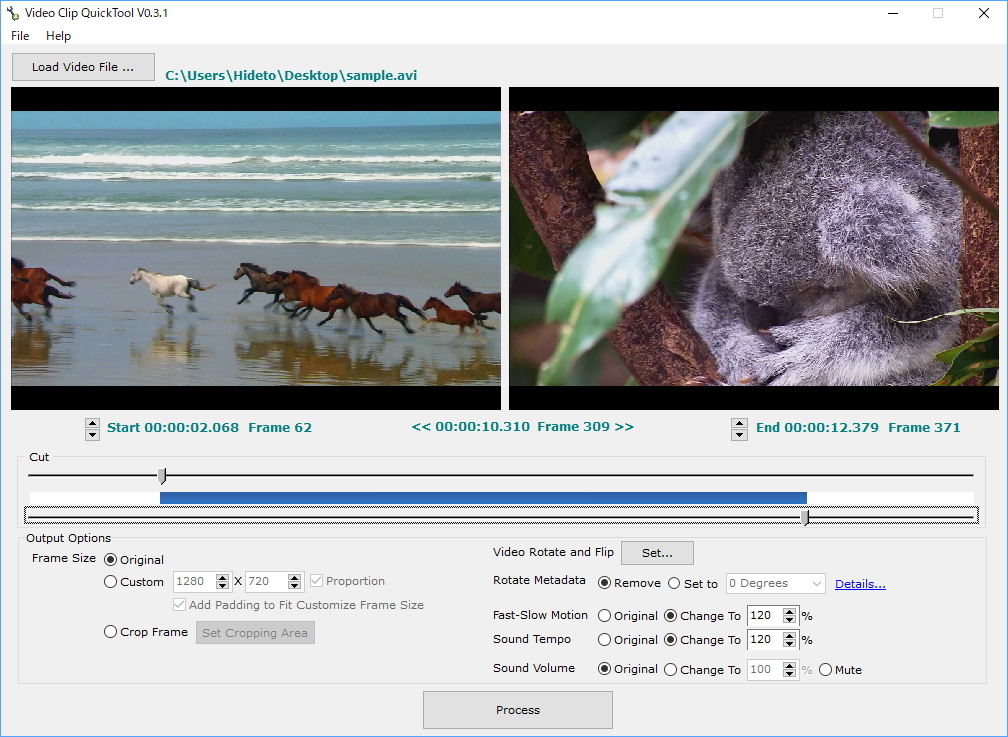Open the File menu
Viewport: 1008px width, 737px height.
20,36
